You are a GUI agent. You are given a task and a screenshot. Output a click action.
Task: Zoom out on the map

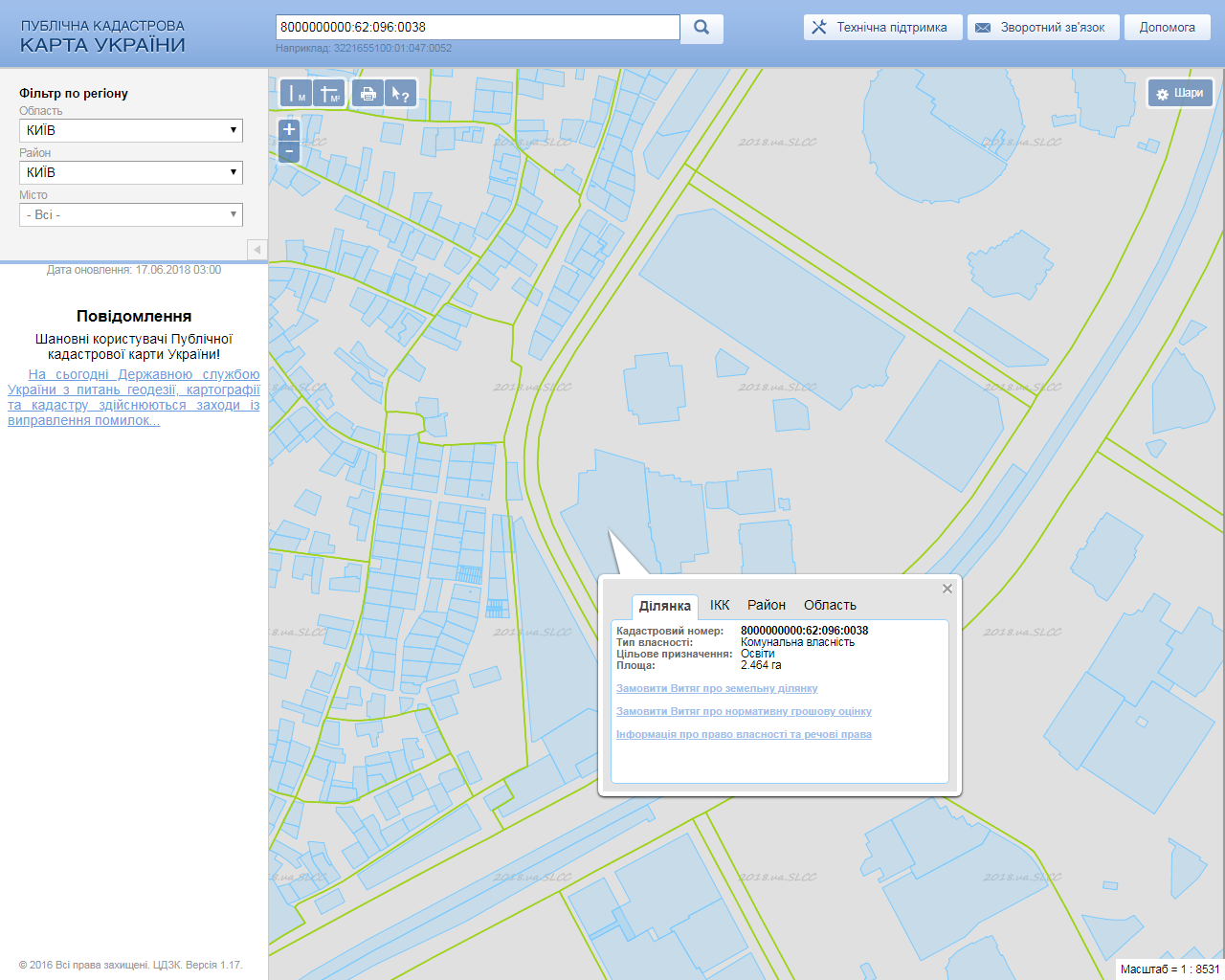point(289,152)
